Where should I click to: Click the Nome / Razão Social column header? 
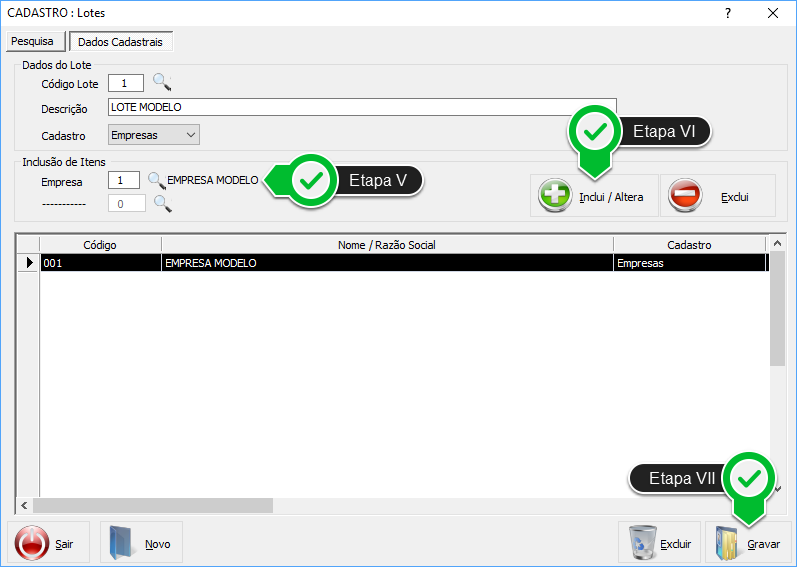pyautogui.click(x=387, y=244)
